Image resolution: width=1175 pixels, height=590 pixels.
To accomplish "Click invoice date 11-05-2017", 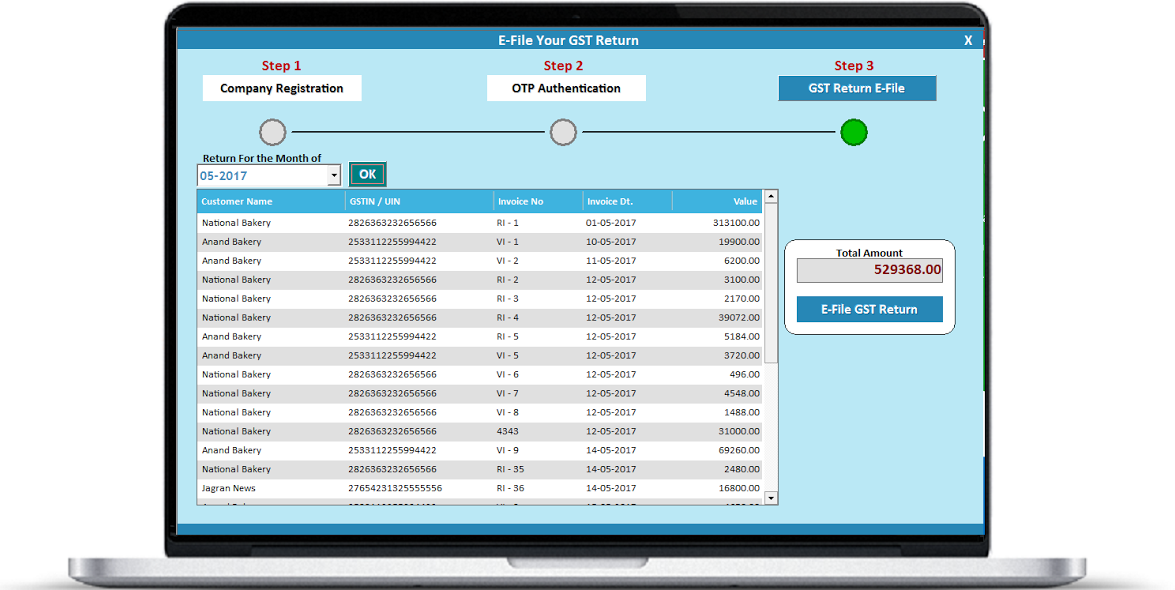I will [x=611, y=261].
